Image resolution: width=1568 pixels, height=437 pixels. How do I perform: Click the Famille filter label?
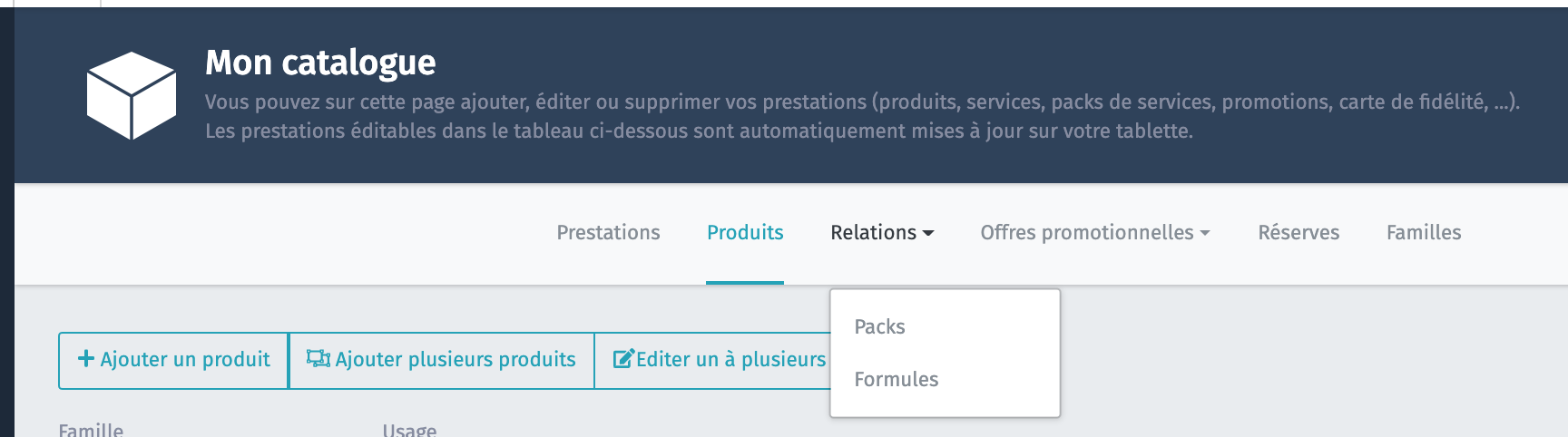pos(91,430)
